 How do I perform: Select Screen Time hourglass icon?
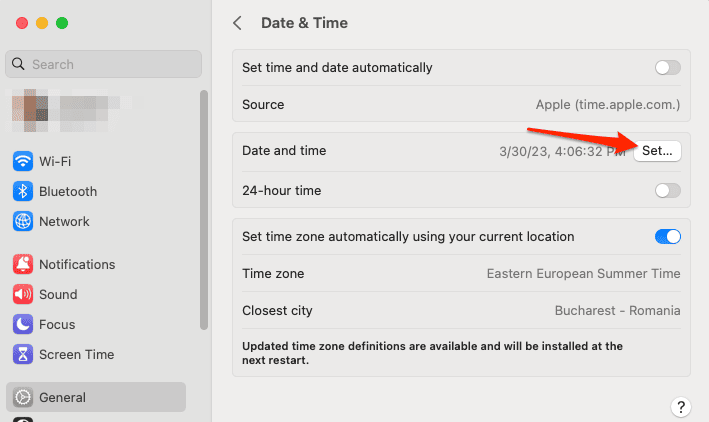pyautogui.click(x=23, y=354)
